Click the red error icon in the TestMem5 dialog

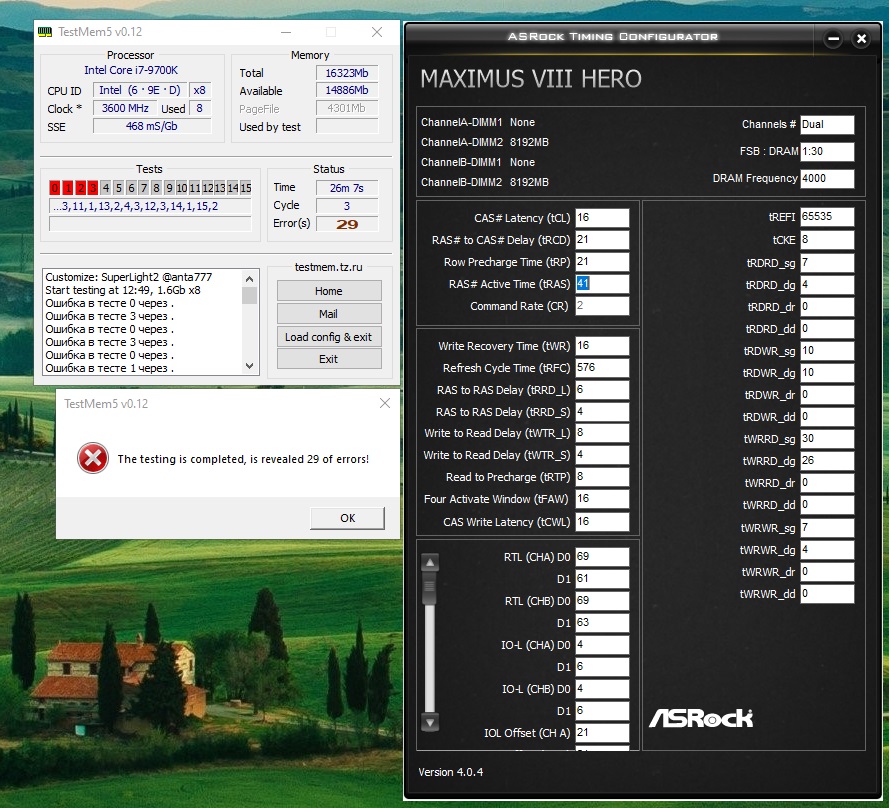point(93,458)
